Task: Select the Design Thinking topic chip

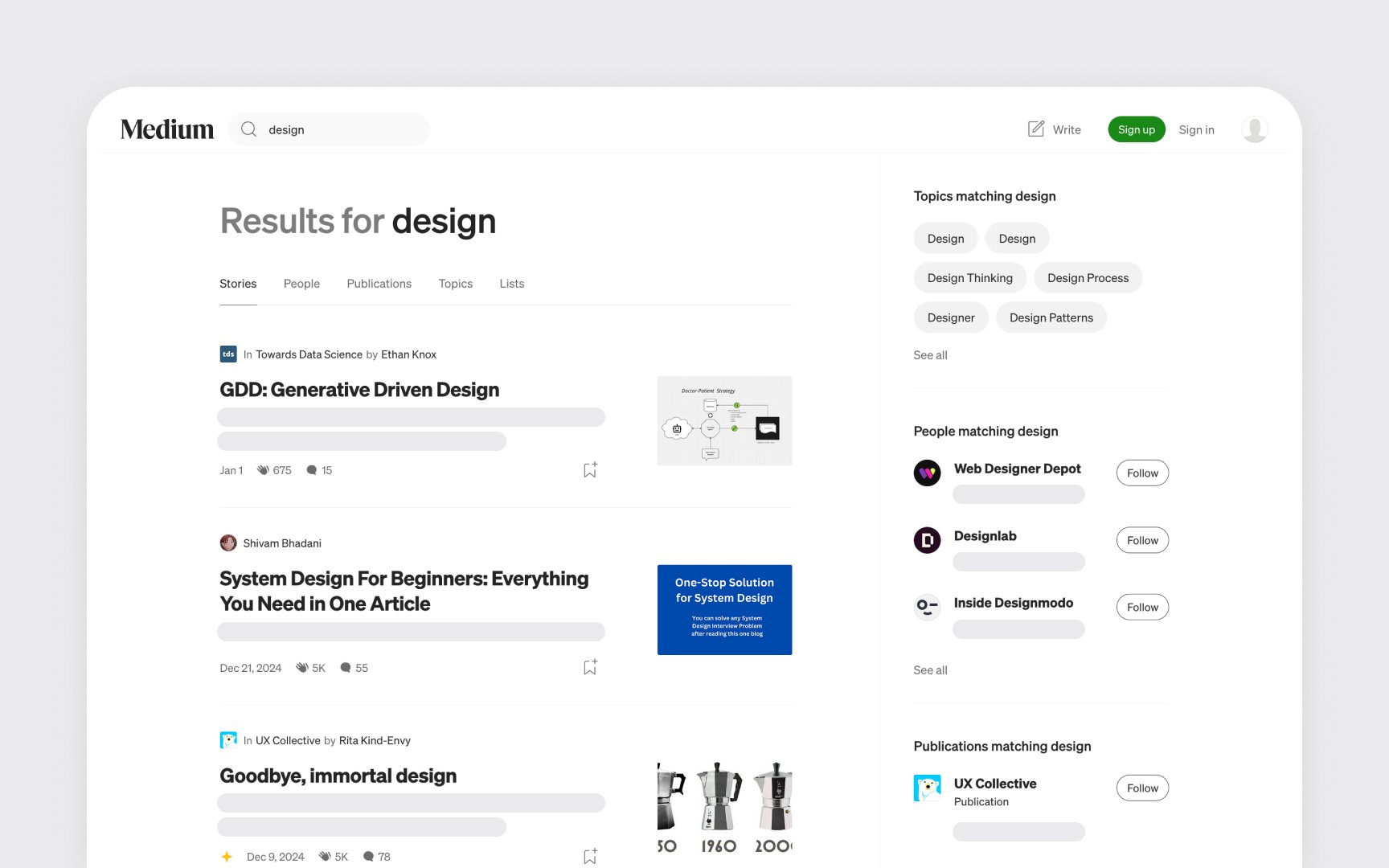Action: 969,277
